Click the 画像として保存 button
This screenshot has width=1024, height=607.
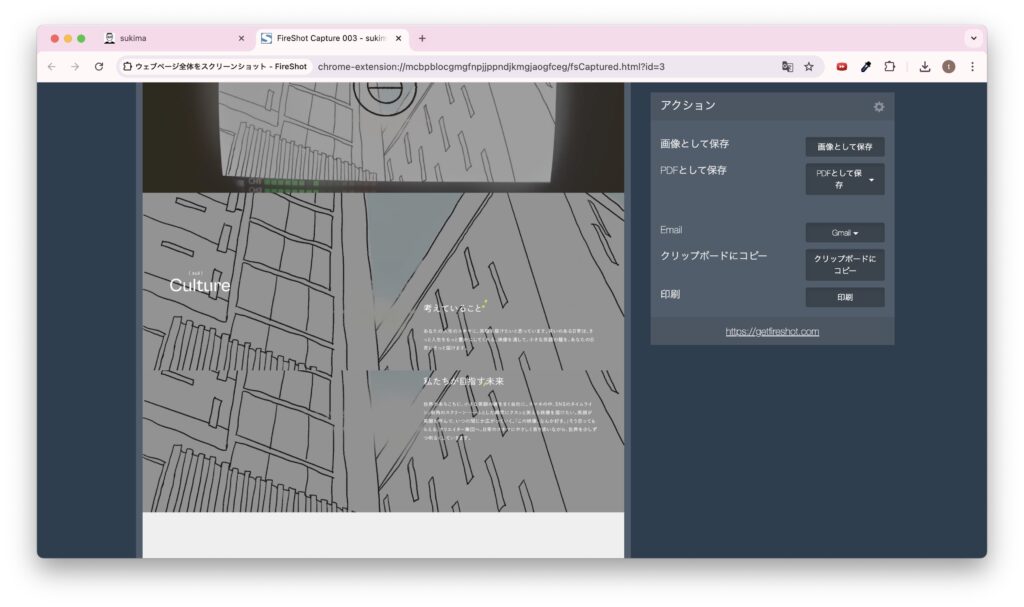tap(845, 147)
